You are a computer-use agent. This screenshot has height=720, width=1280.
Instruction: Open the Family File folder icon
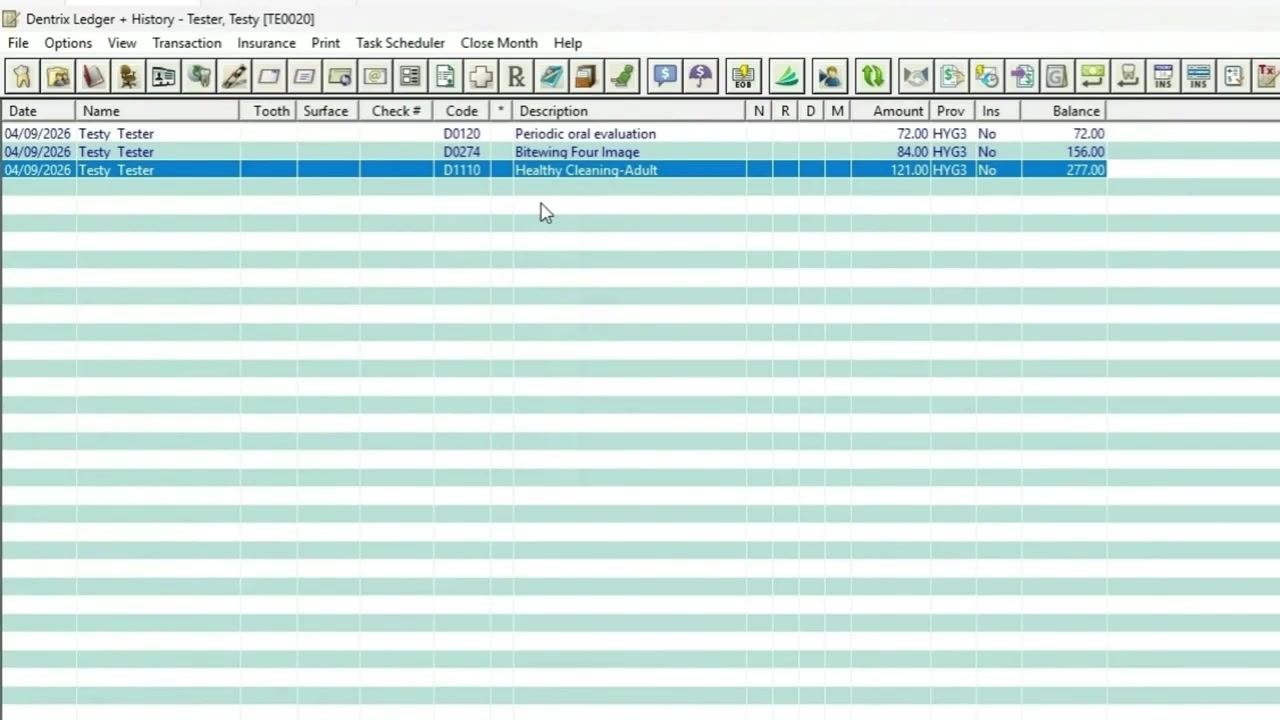pos(58,76)
